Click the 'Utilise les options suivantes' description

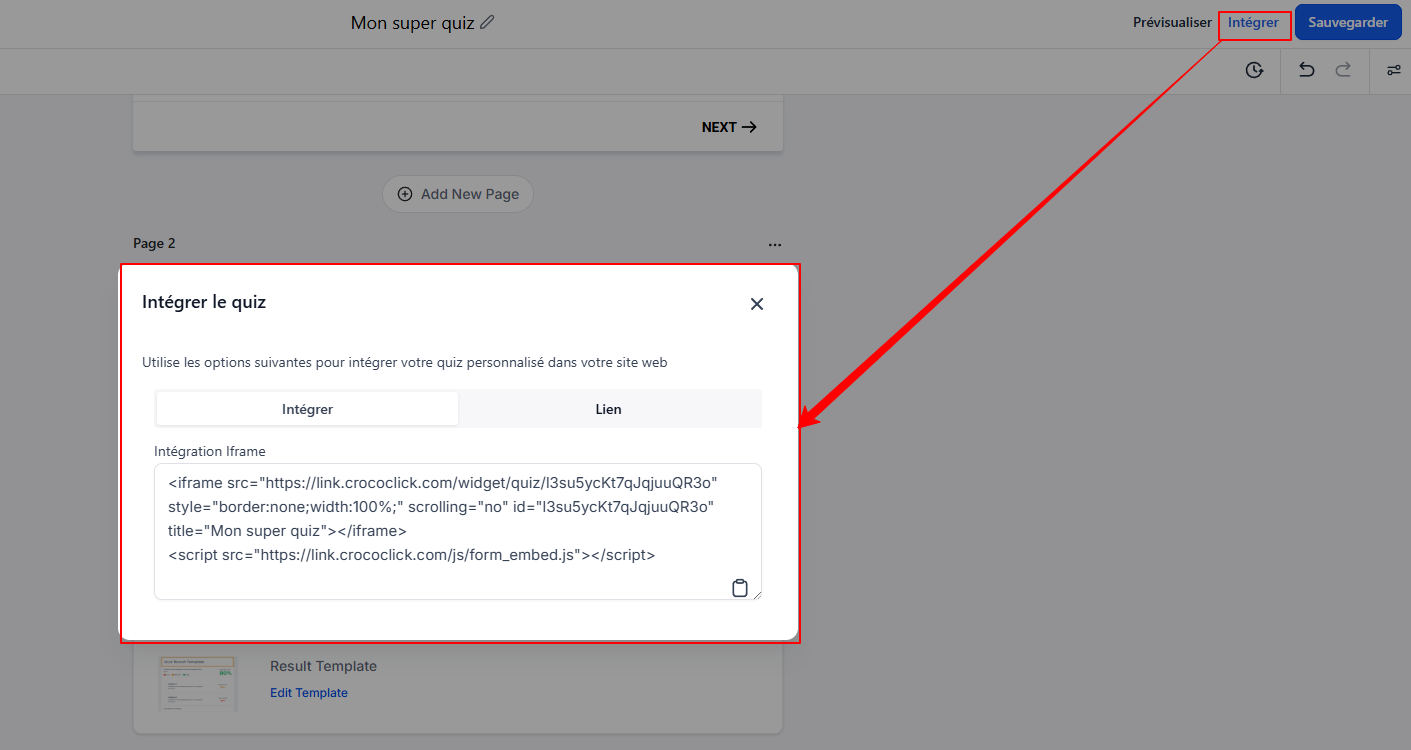click(x=404, y=362)
